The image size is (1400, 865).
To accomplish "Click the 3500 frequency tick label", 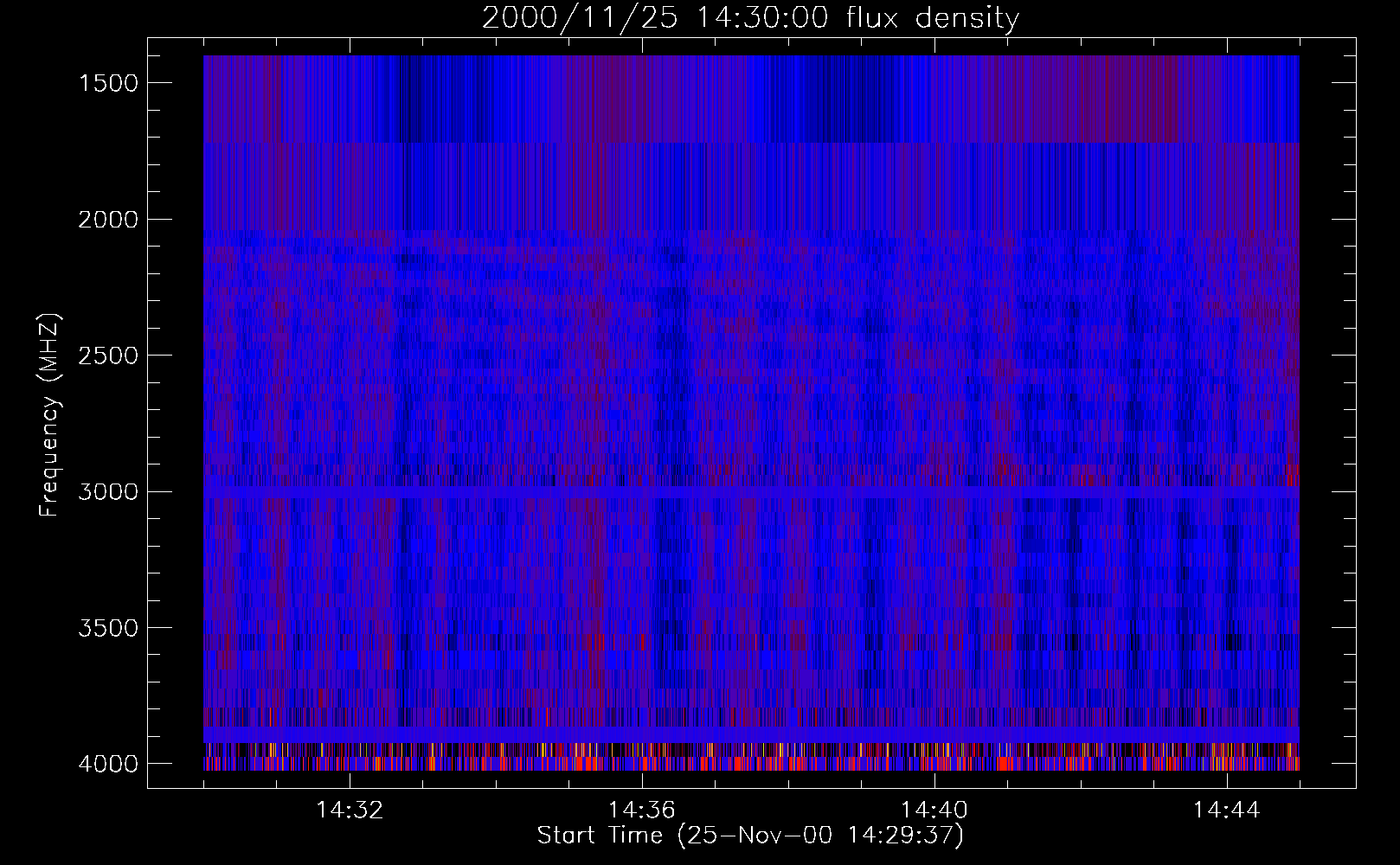I will pos(108,628).
